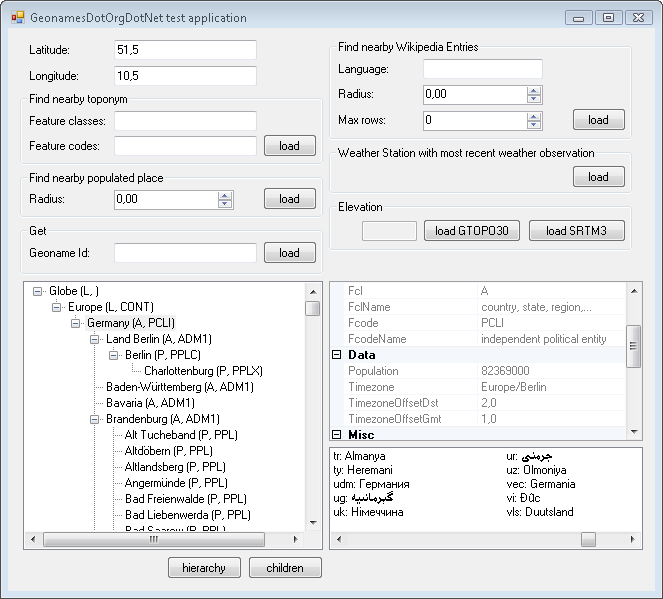Click tree view horizontal scroll left arrow
Screen dimensions: 663x599
(x=33, y=539)
